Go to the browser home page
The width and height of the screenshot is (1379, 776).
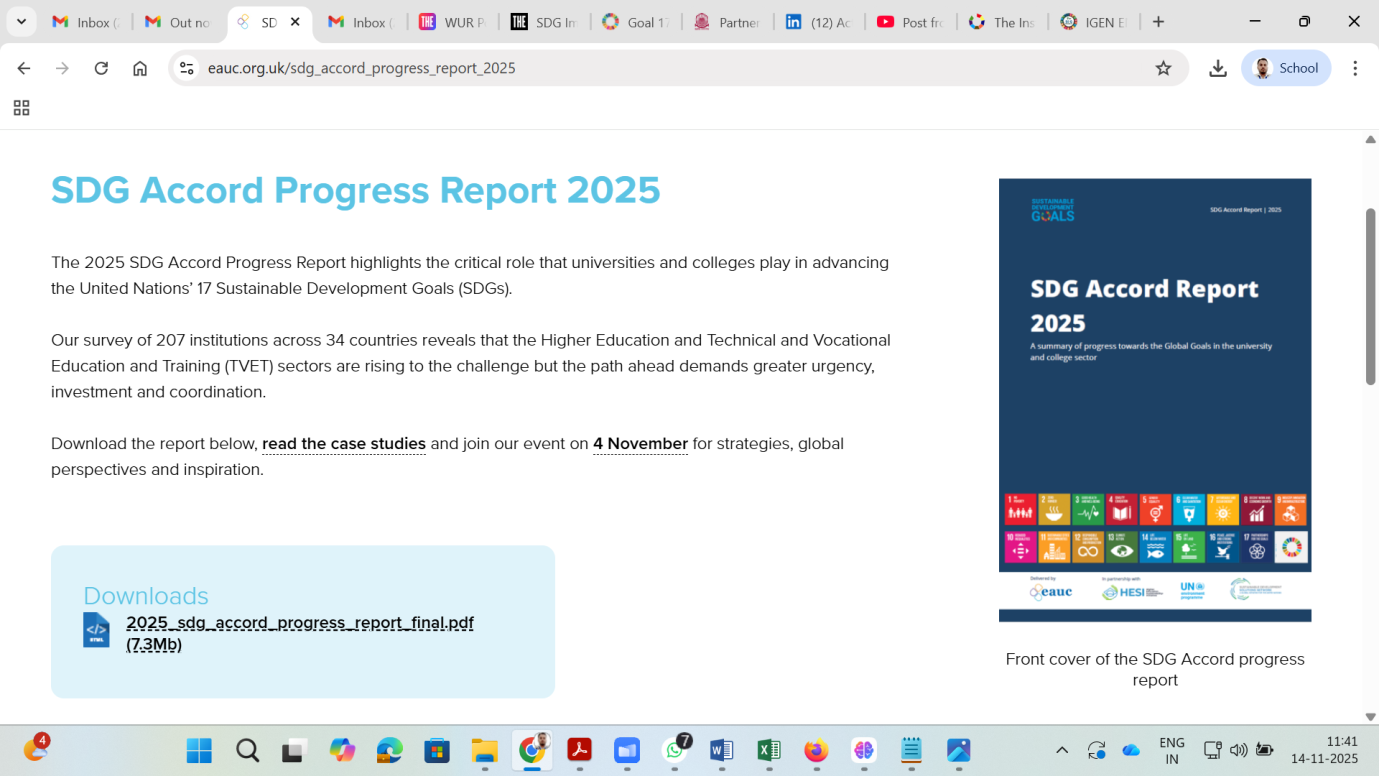[x=140, y=68]
